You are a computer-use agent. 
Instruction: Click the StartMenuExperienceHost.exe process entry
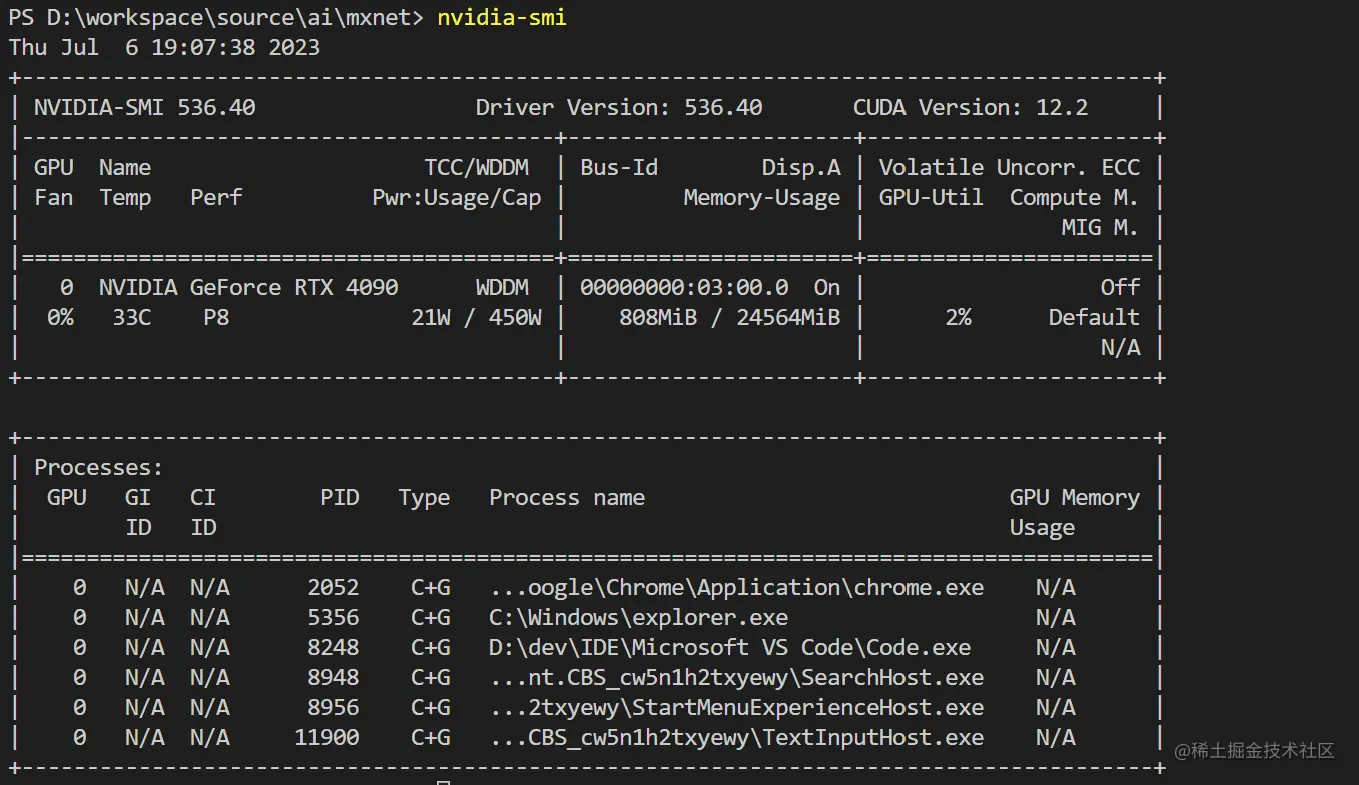coord(736,707)
